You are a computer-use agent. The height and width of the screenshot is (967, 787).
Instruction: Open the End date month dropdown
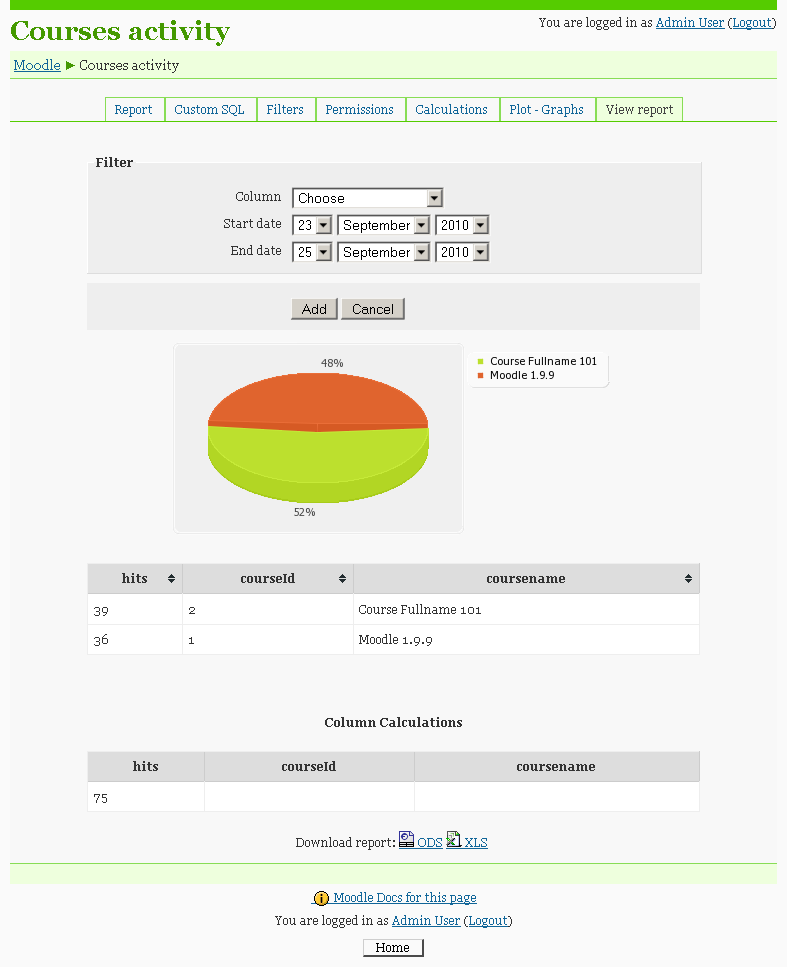coord(384,253)
